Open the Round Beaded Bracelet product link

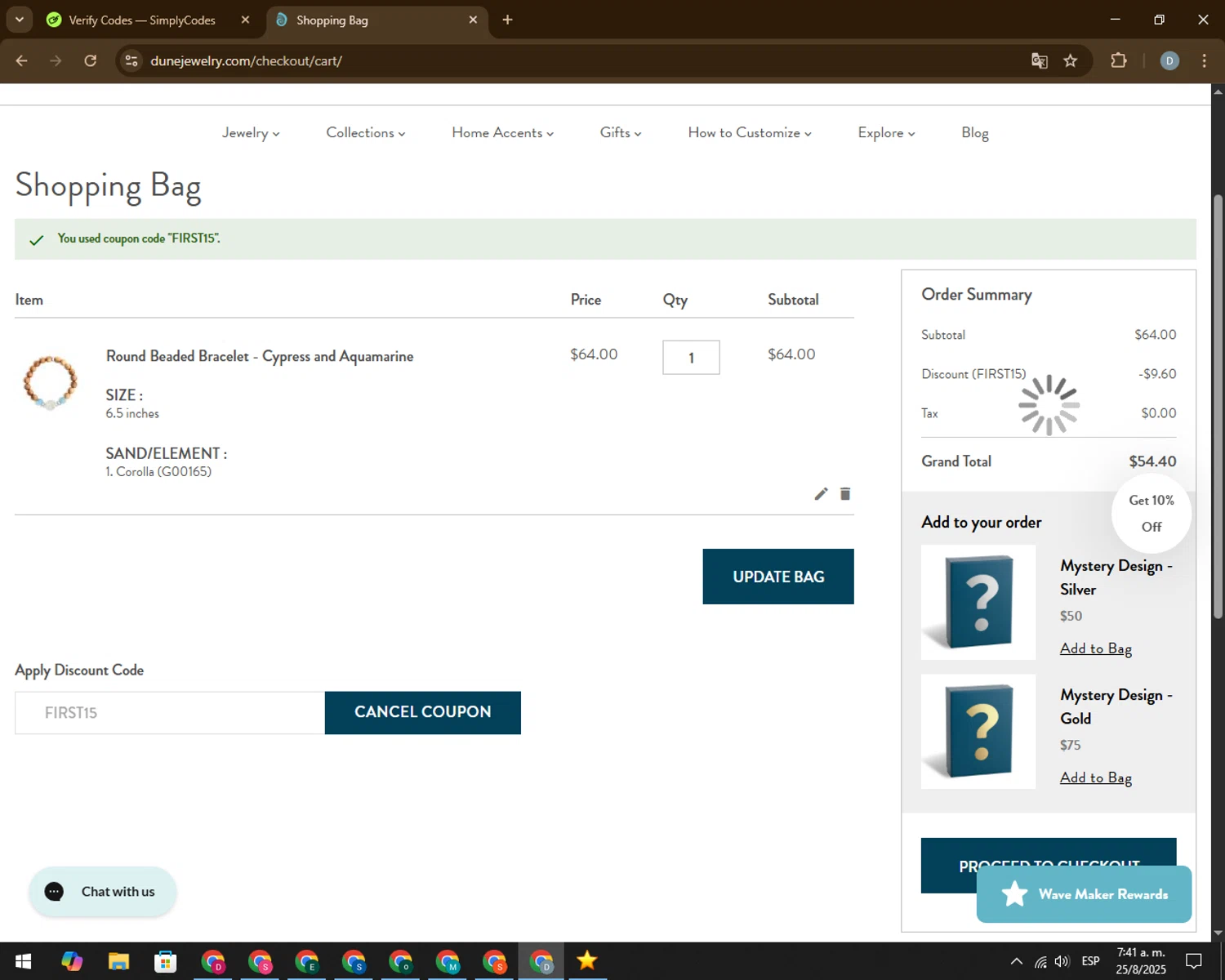click(x=260, y=356)
